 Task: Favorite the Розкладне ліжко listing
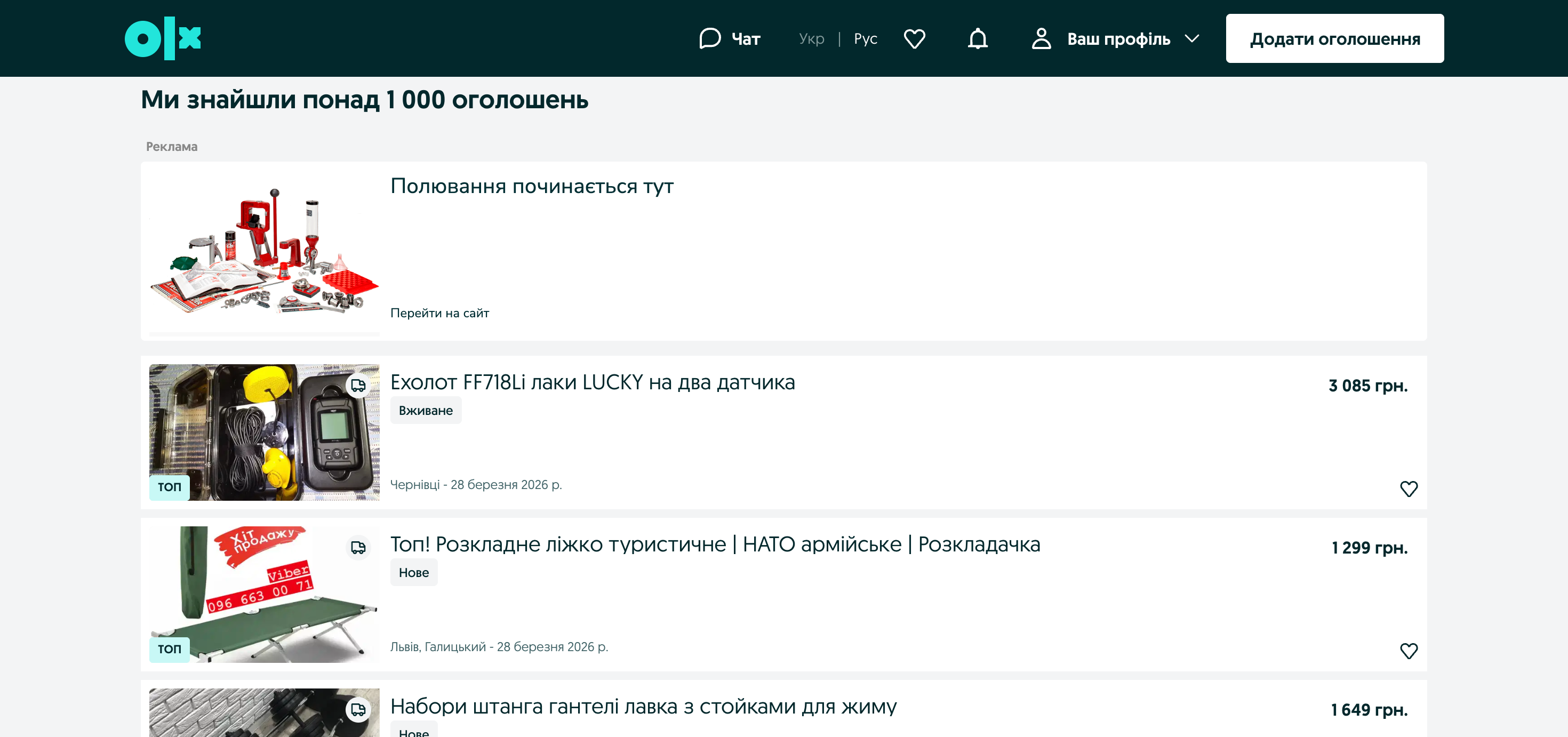point(1409,651)
